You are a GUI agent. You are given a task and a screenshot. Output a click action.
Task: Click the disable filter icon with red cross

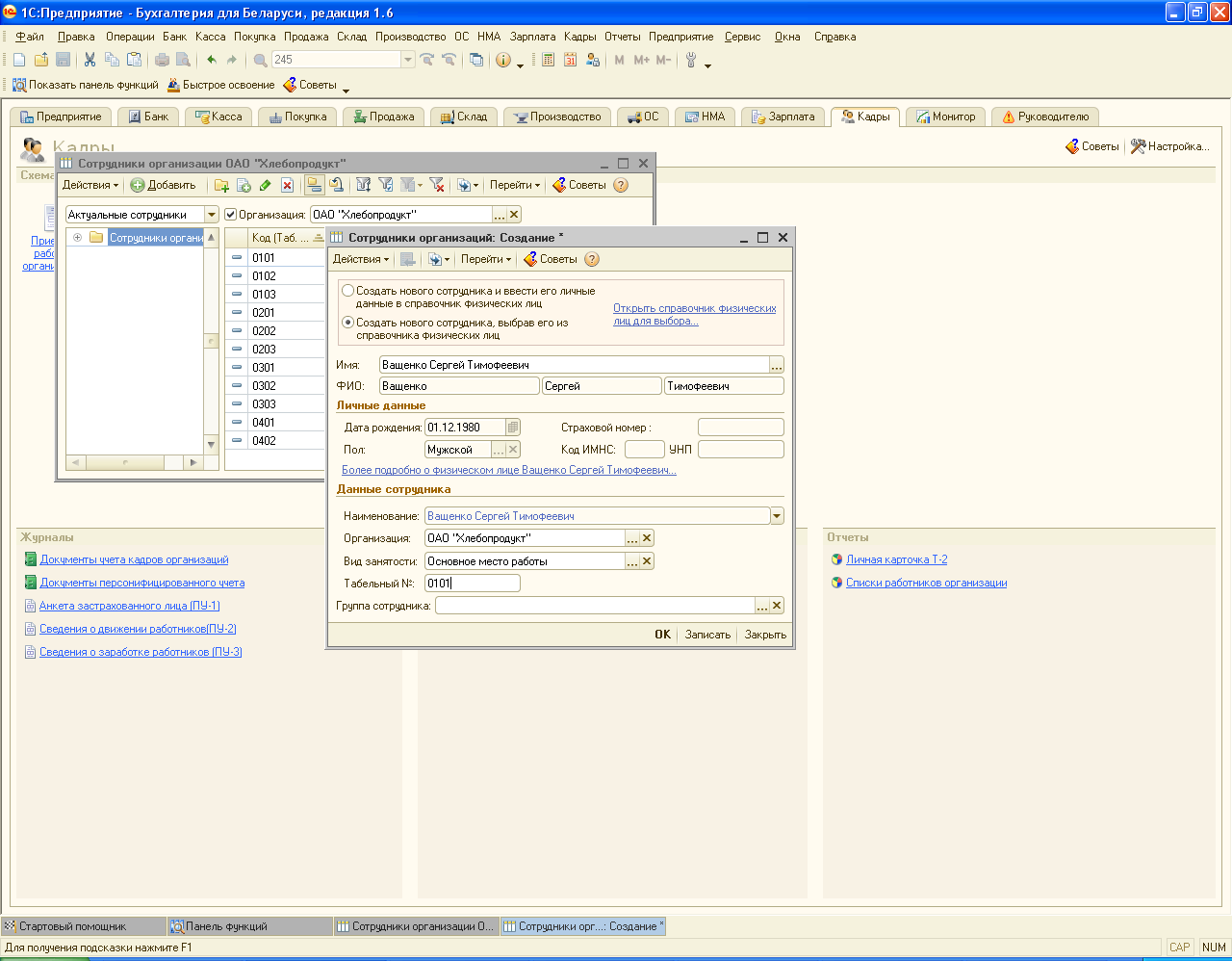(436, 185)
